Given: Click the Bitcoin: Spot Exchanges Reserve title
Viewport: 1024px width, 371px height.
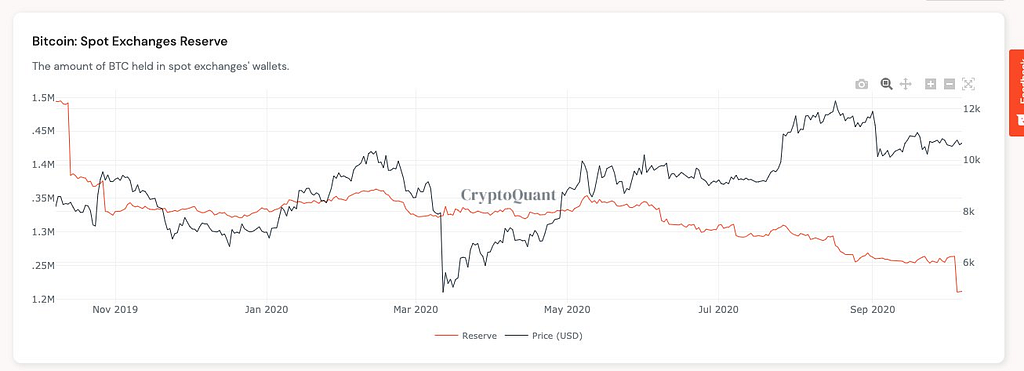Looking at the screenshot, I should [130, 41].
